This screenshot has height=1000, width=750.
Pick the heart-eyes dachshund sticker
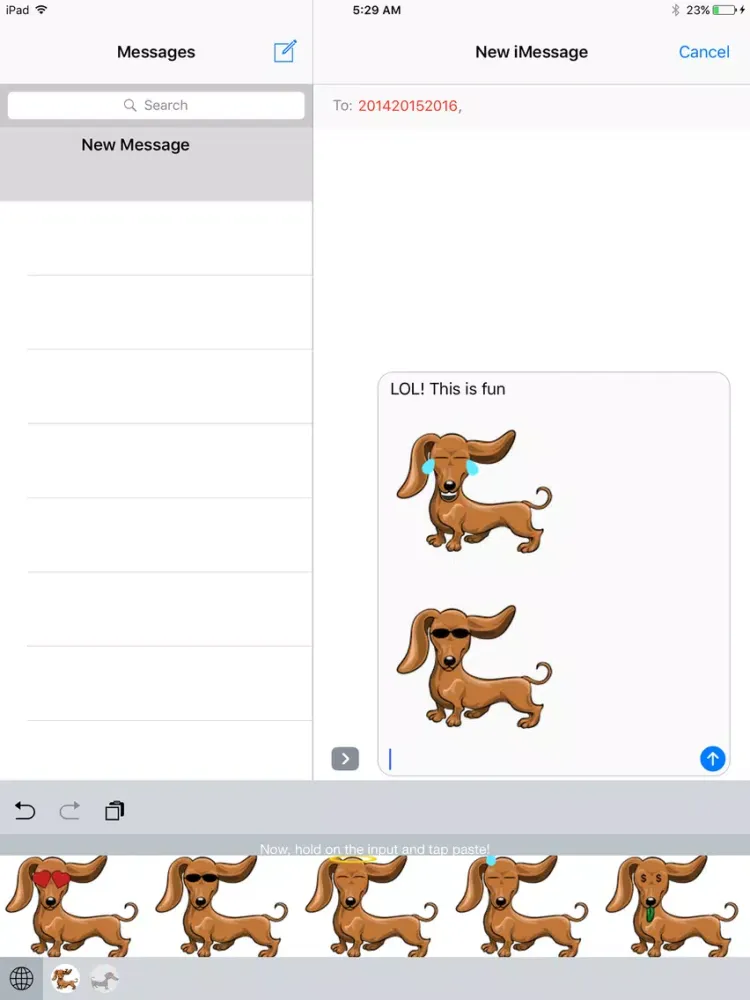click(71, 906)
